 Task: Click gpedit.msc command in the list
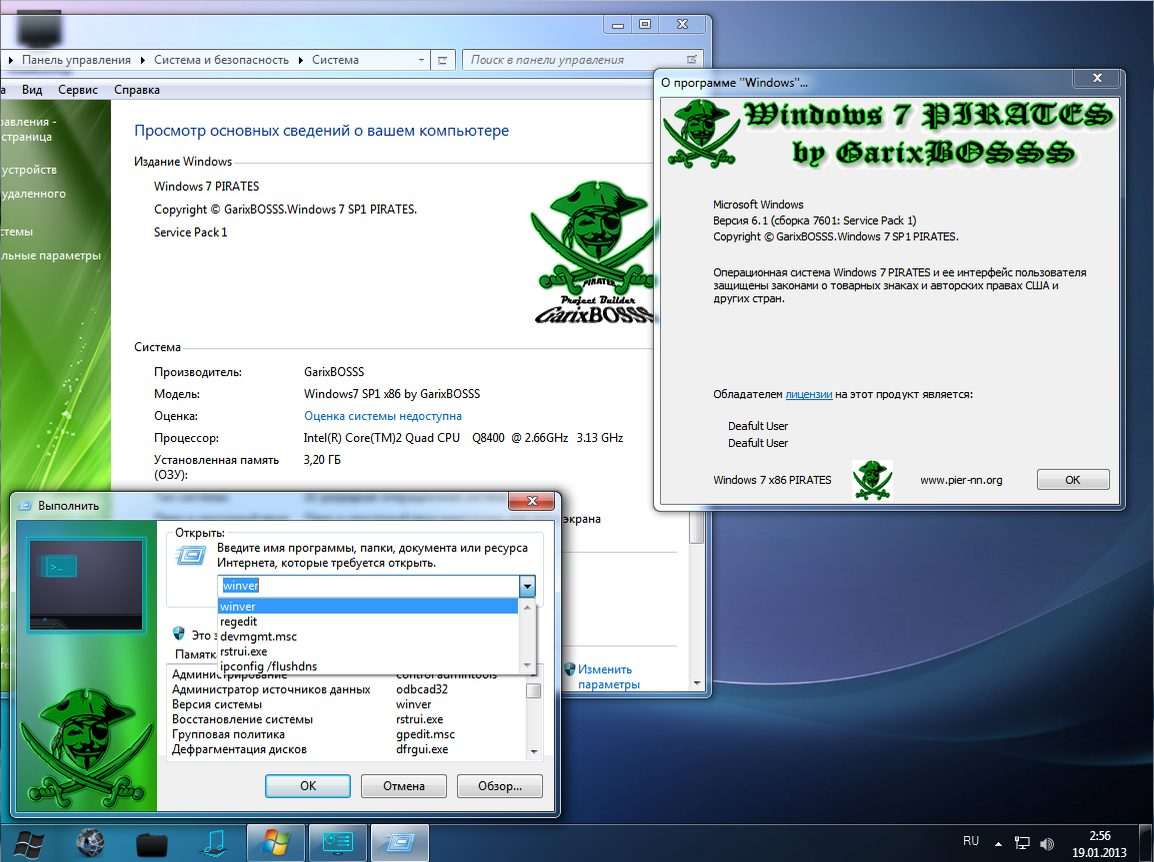[425, 735]
